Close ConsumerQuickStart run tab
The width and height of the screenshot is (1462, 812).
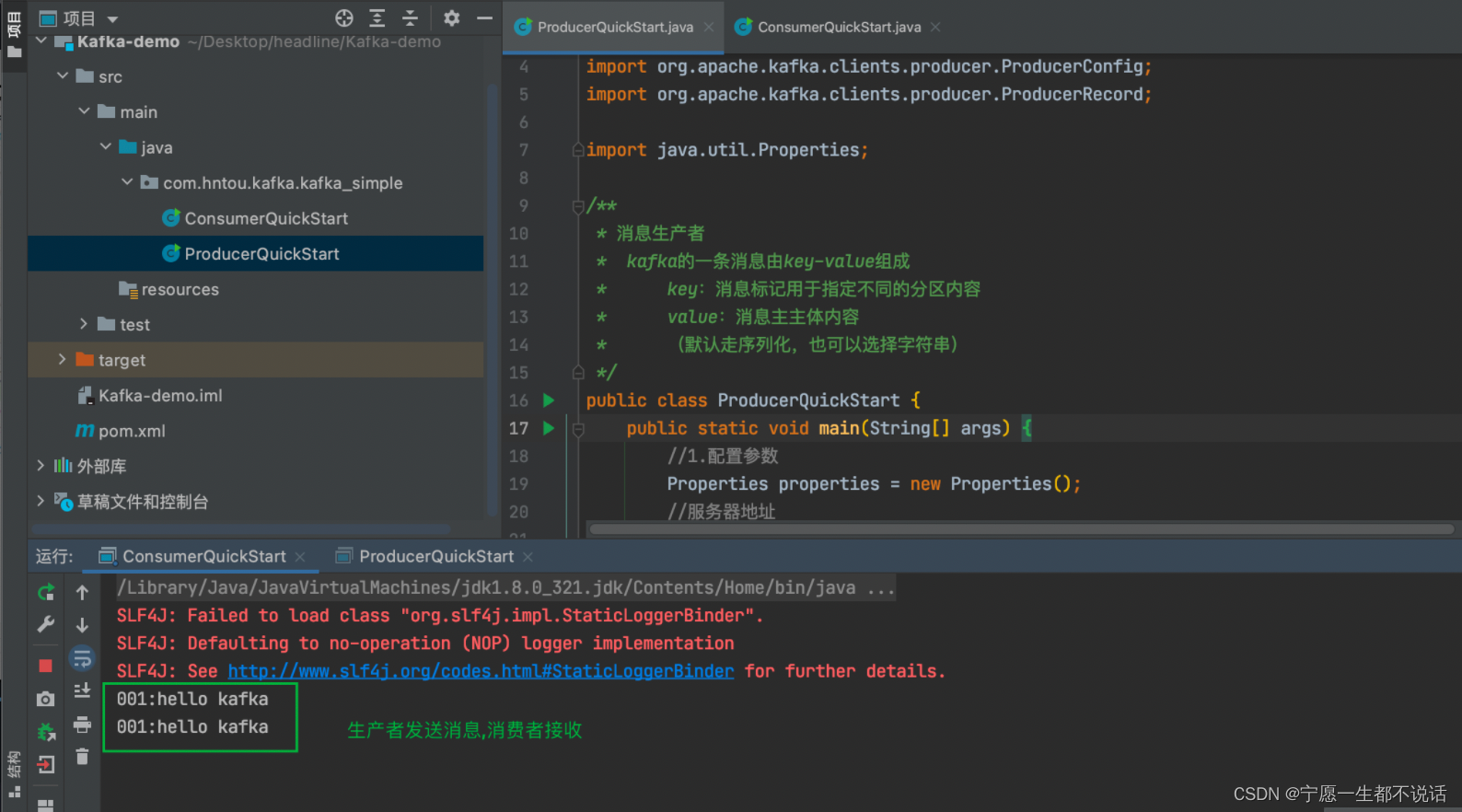pos(300,557)
